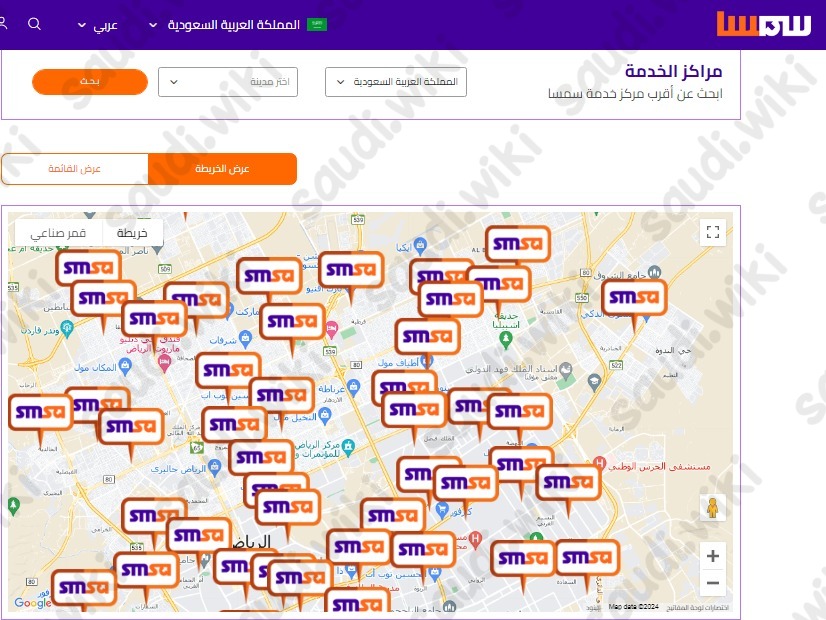Switch to عرض القائمة tab
This screenshot has width=826, height=620.
point(75,169)
